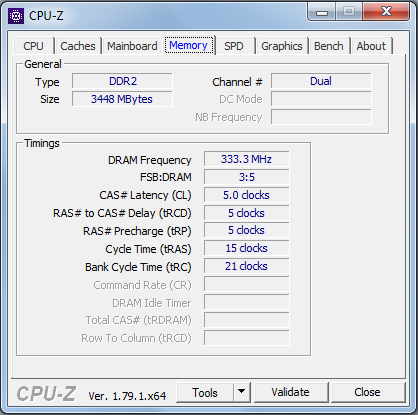The image size is (418, 415).
Task: Click the 21 clocks tRC value
Action: coord(246,266)
